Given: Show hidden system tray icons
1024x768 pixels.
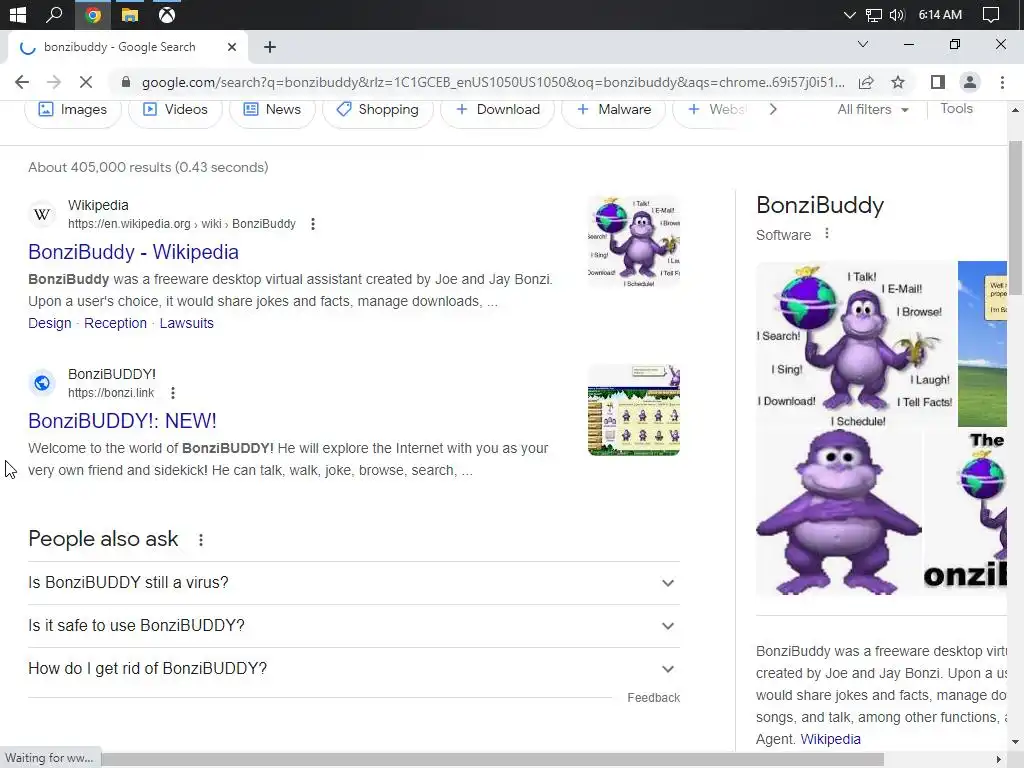Looking at the screenshot, I should pos(850,14).
